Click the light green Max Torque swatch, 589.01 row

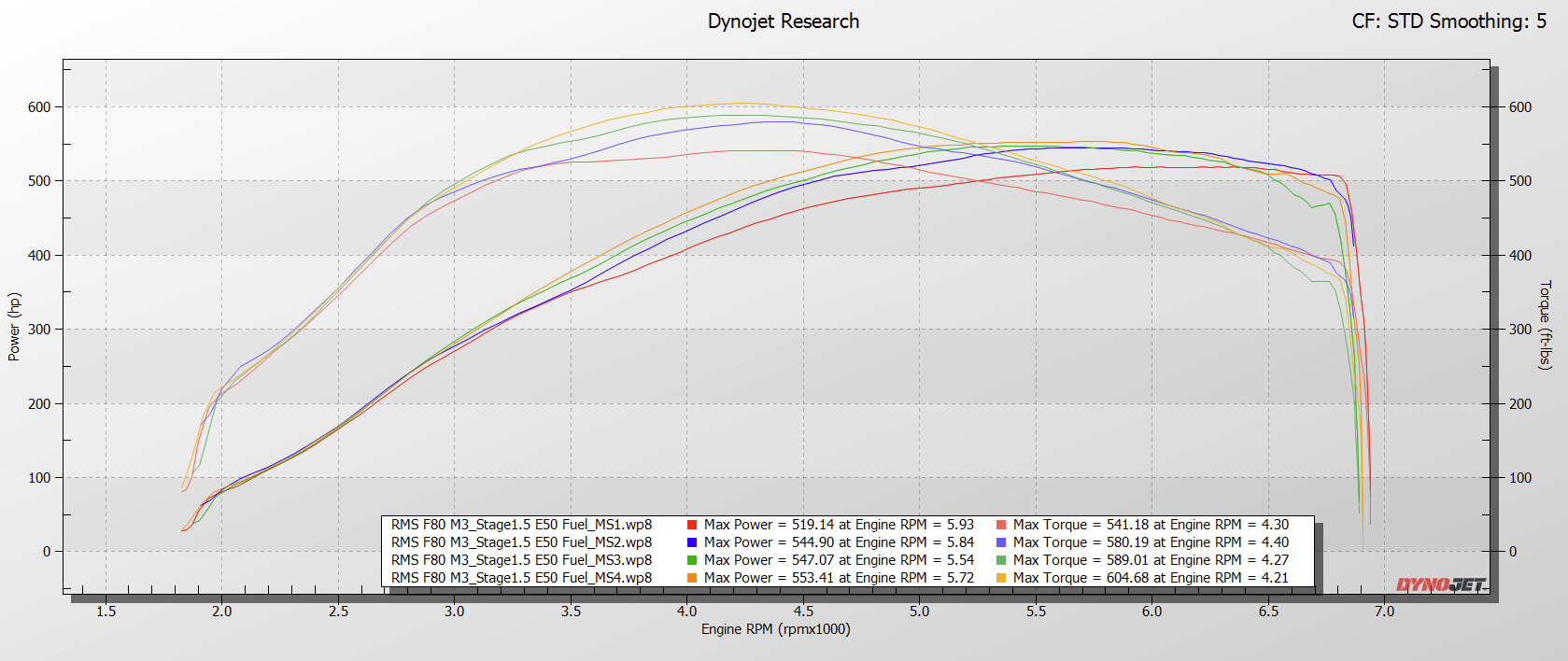(x=1001, y=560)
